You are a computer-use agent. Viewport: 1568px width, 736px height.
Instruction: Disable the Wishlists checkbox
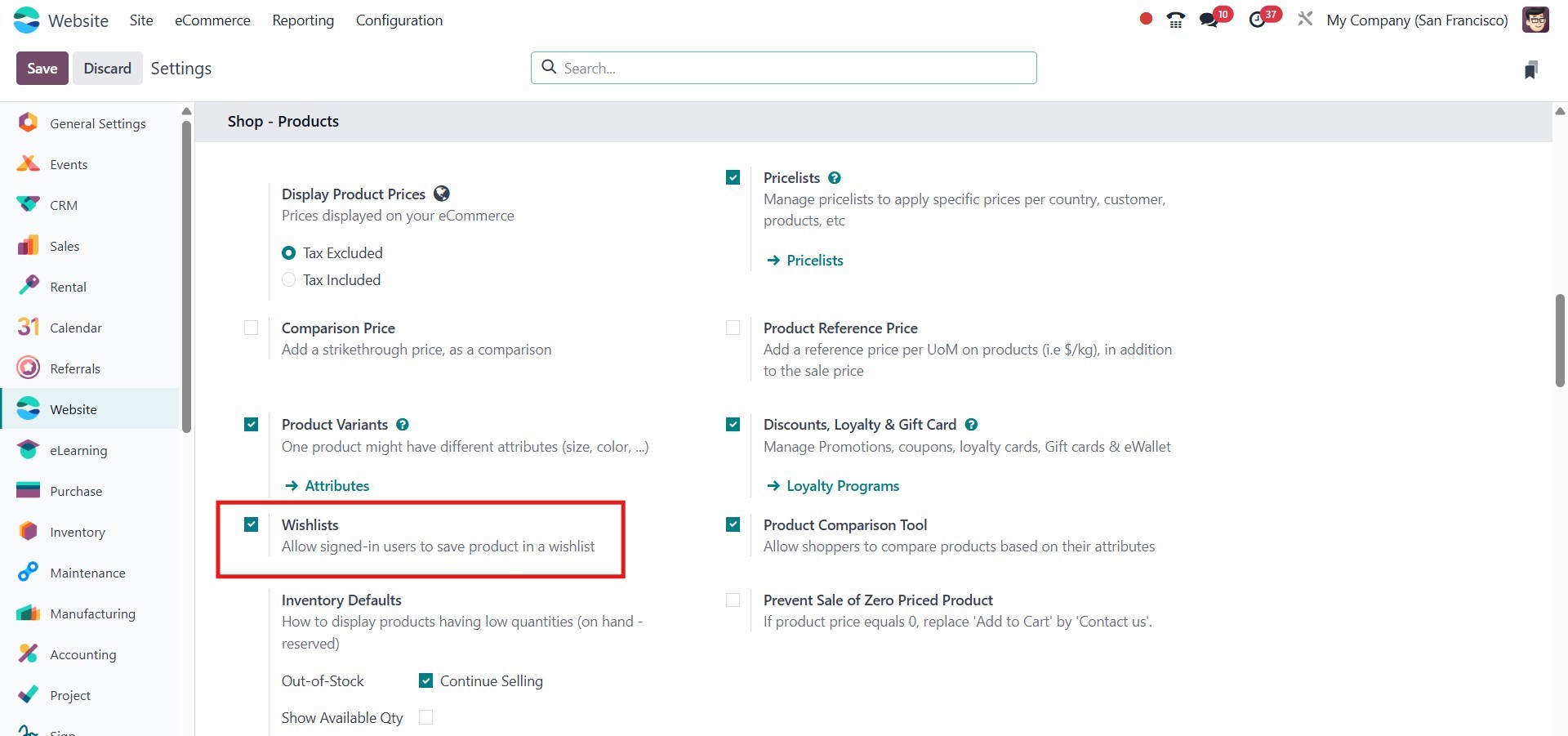coord(252,524)
